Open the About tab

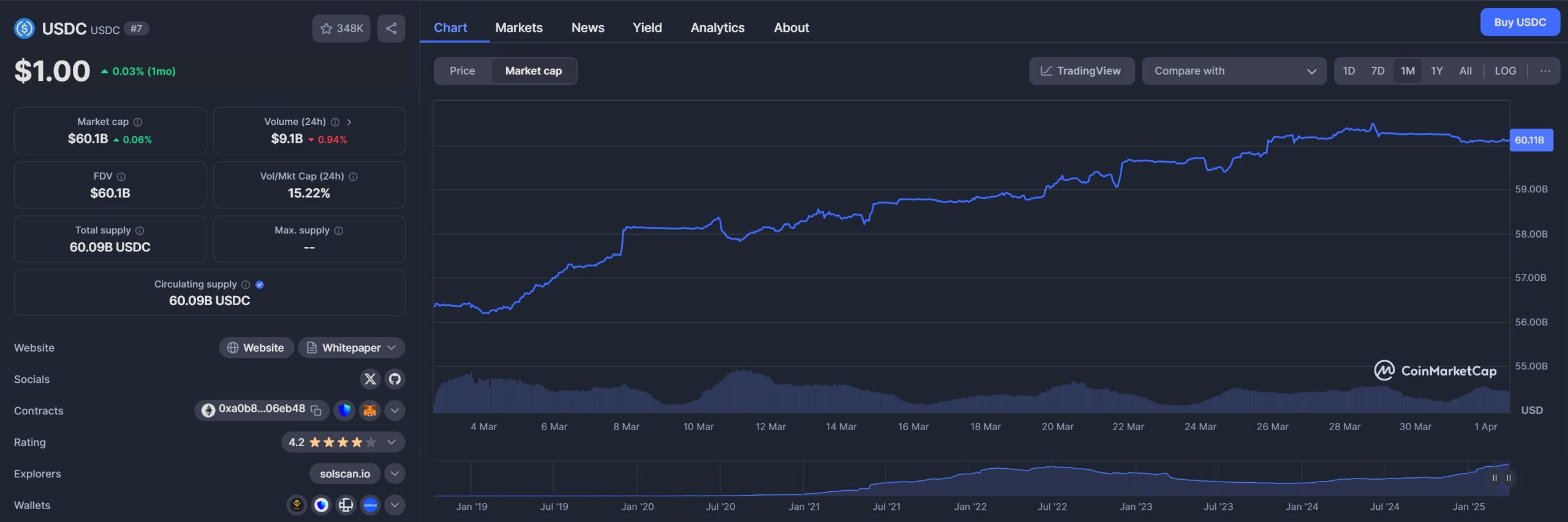791,28
